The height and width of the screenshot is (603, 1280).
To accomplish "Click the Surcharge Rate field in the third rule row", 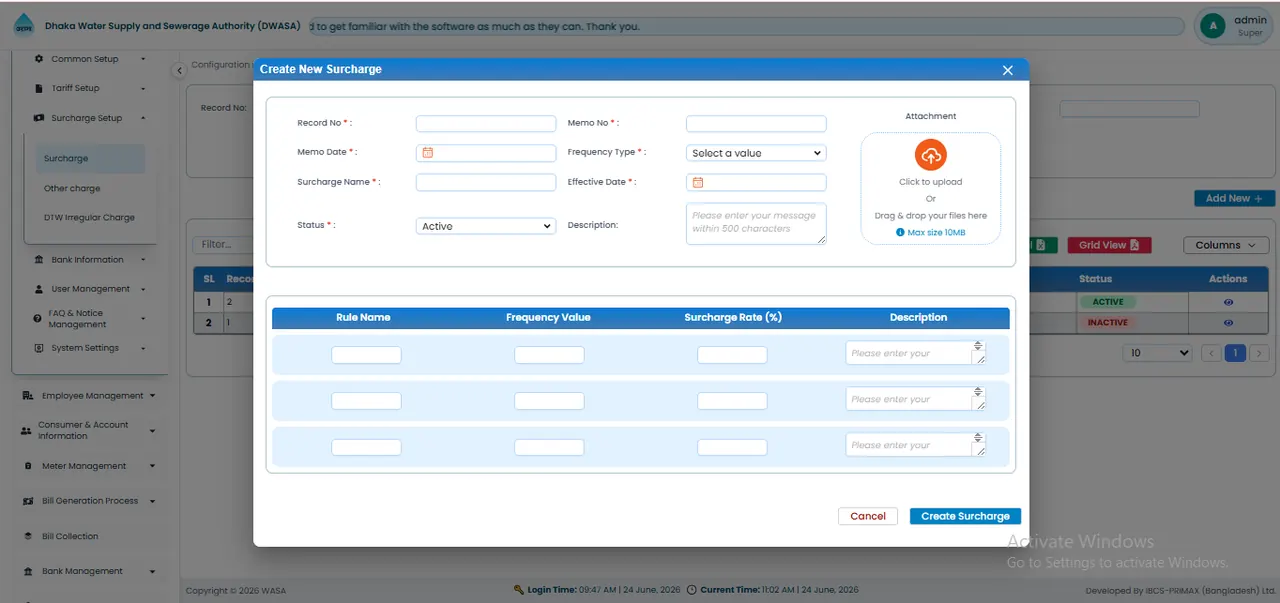I will 732,447.
